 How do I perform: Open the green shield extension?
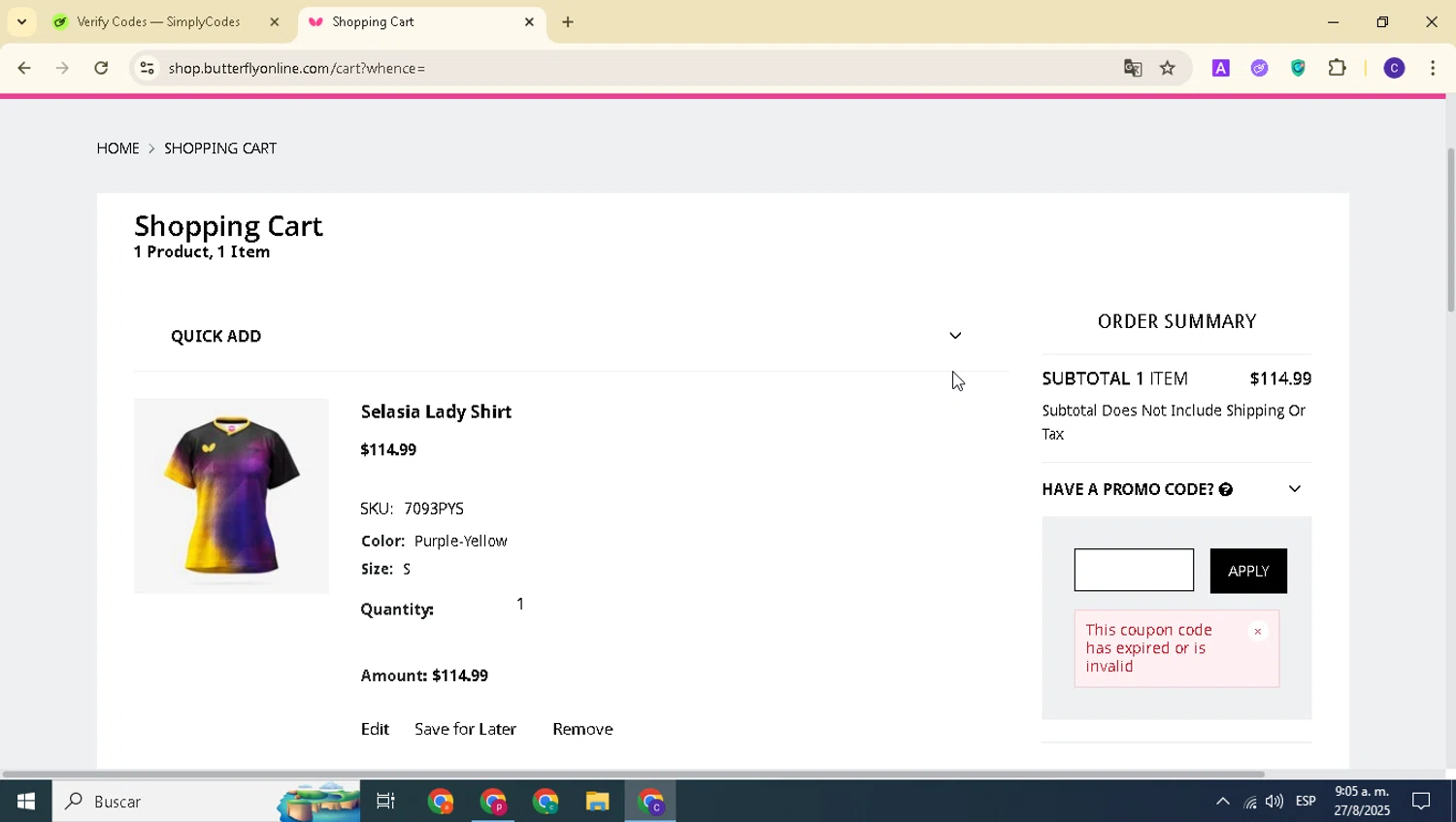coord(1299,68)
